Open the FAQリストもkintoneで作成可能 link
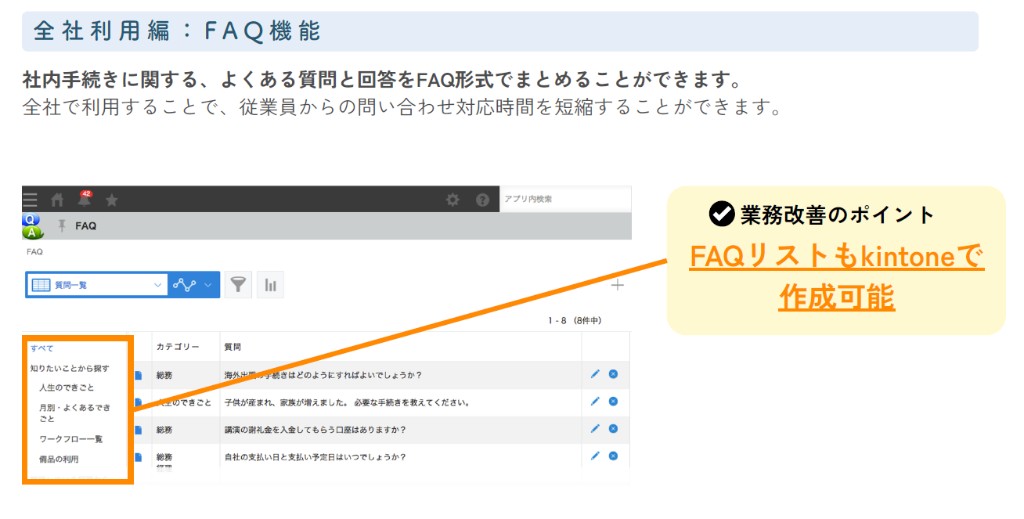This screenshot has height=519, width=1024. pyautogui.click(x=837, y=277)
